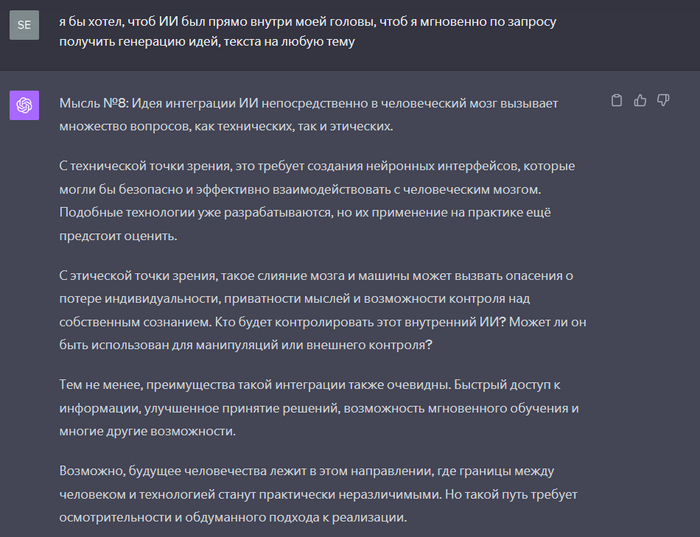Copy the assistant response with clipboard icon
The image size is (700, 537).
click(617, 100)
